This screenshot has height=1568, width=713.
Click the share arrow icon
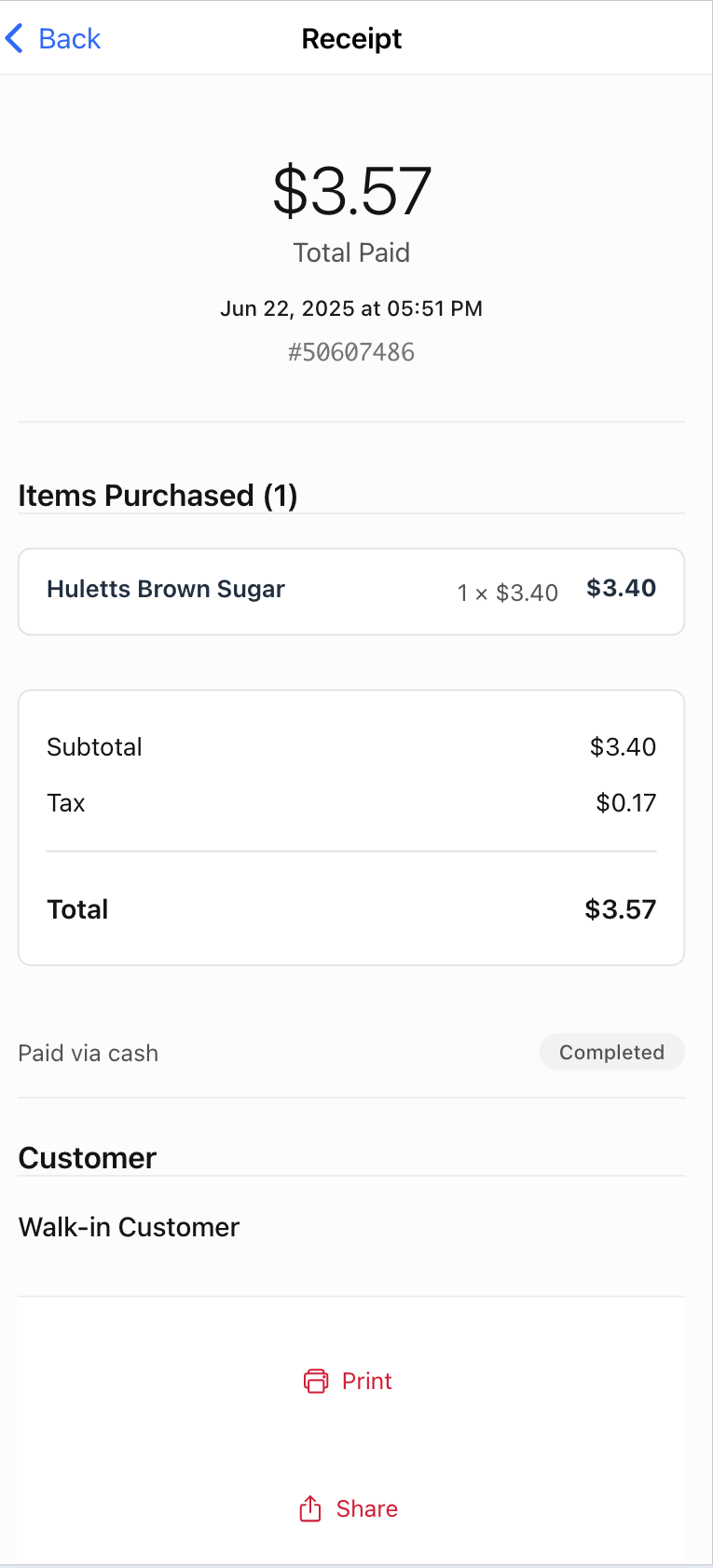[310, 1508]
